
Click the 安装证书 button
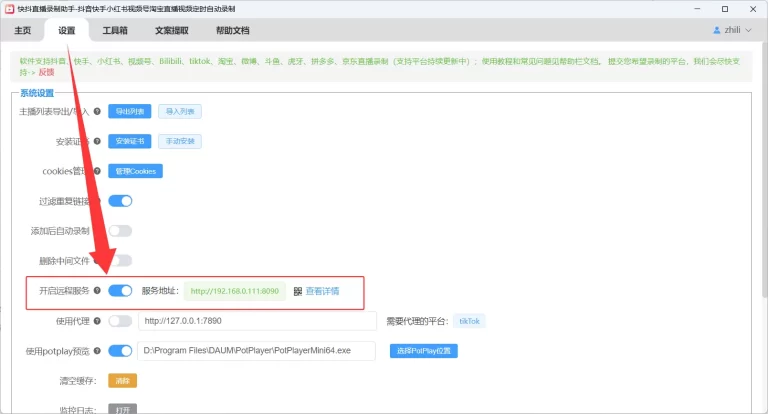coord(130,141)
